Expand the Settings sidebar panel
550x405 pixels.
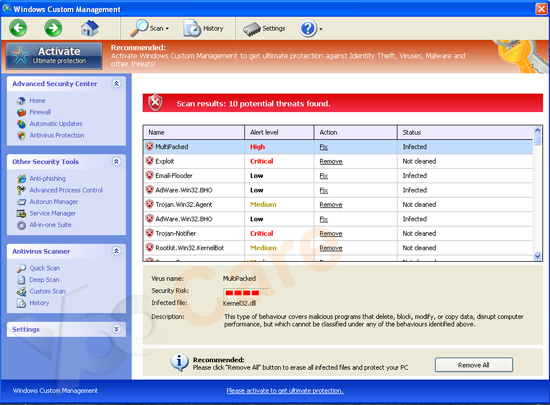tap(116, 329)
